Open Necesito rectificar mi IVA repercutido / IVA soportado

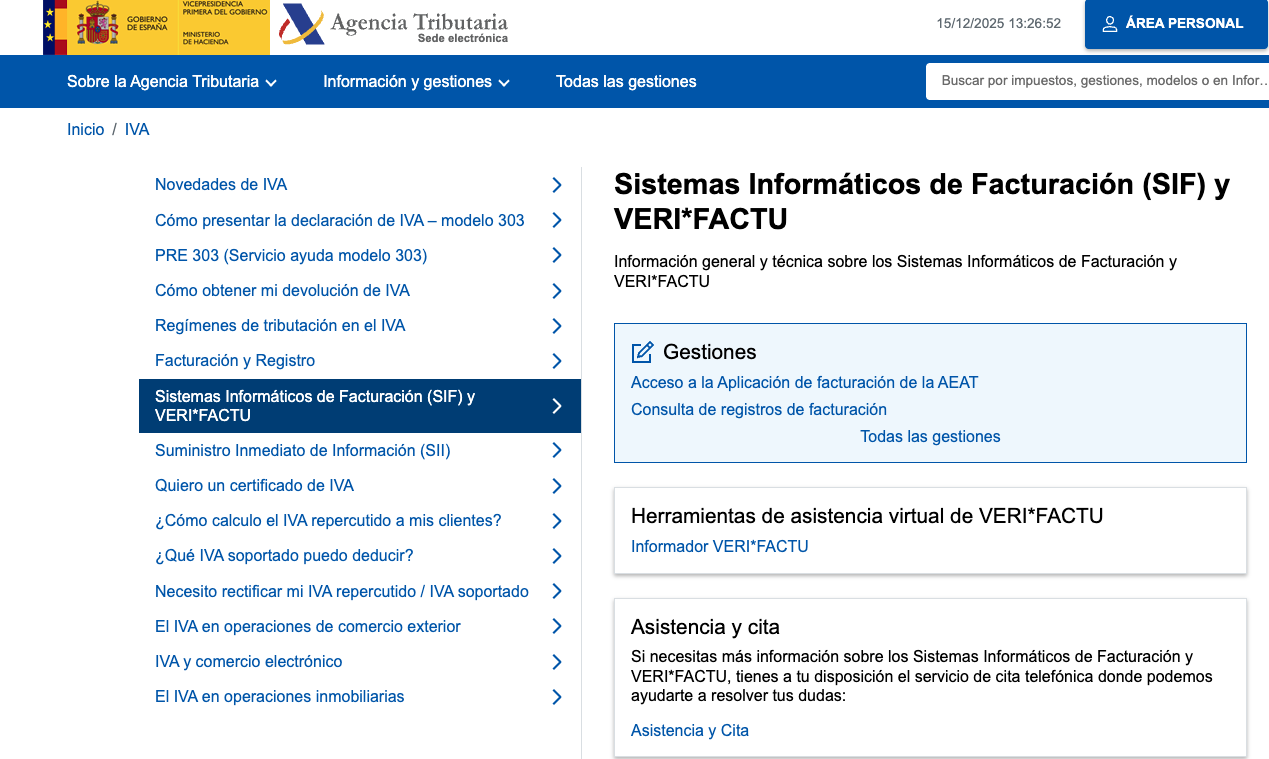pos(342,591)
